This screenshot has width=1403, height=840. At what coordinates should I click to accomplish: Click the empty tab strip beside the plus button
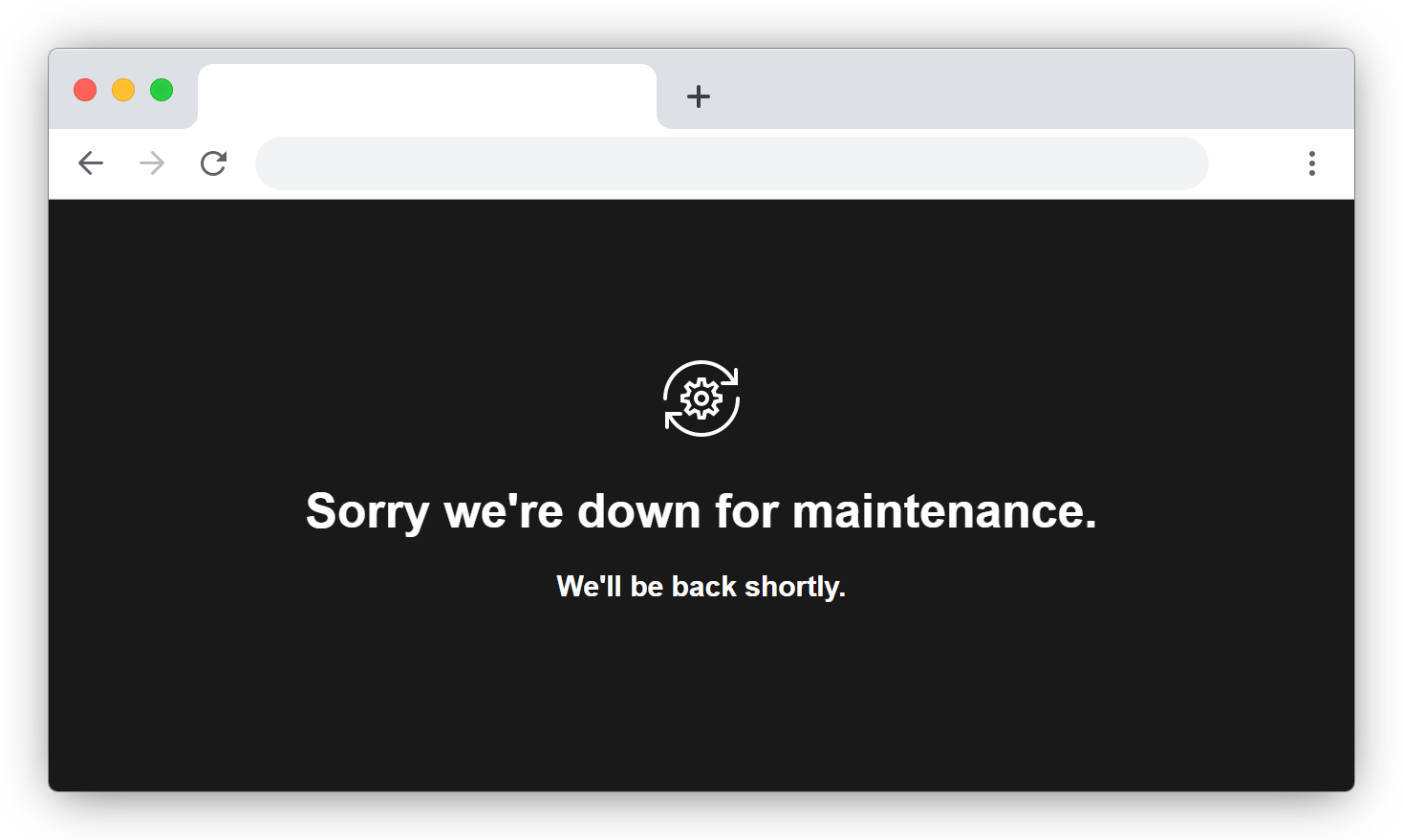[1032, 96]
